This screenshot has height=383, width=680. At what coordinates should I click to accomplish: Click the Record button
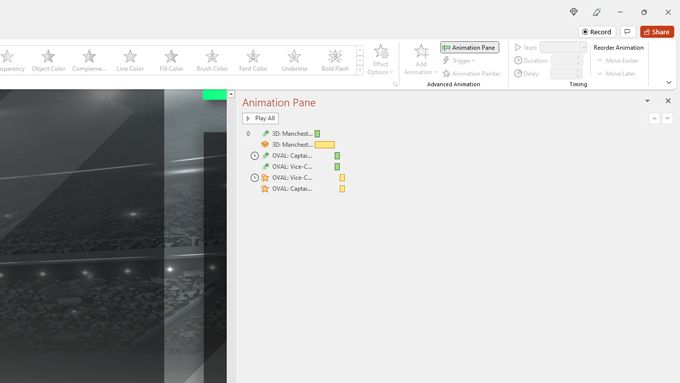[597, 32]
